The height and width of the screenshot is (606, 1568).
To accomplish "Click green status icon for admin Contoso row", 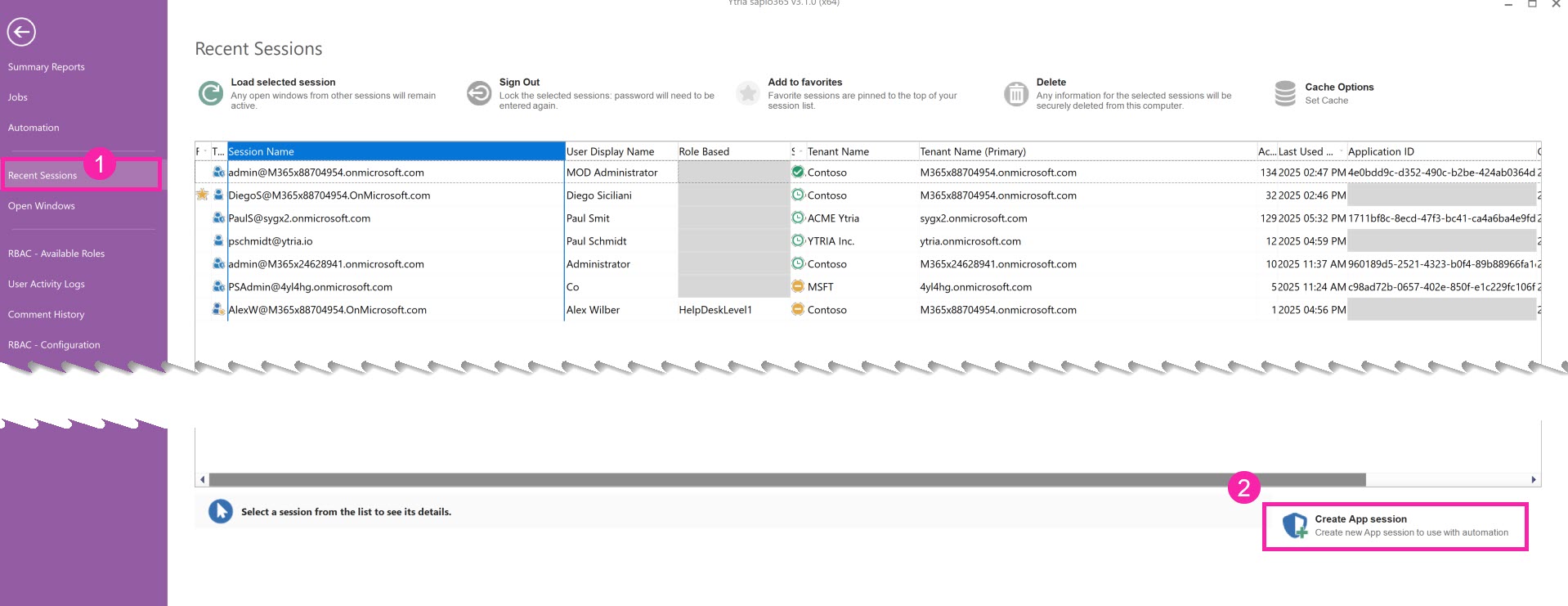I will pos(798,173).
